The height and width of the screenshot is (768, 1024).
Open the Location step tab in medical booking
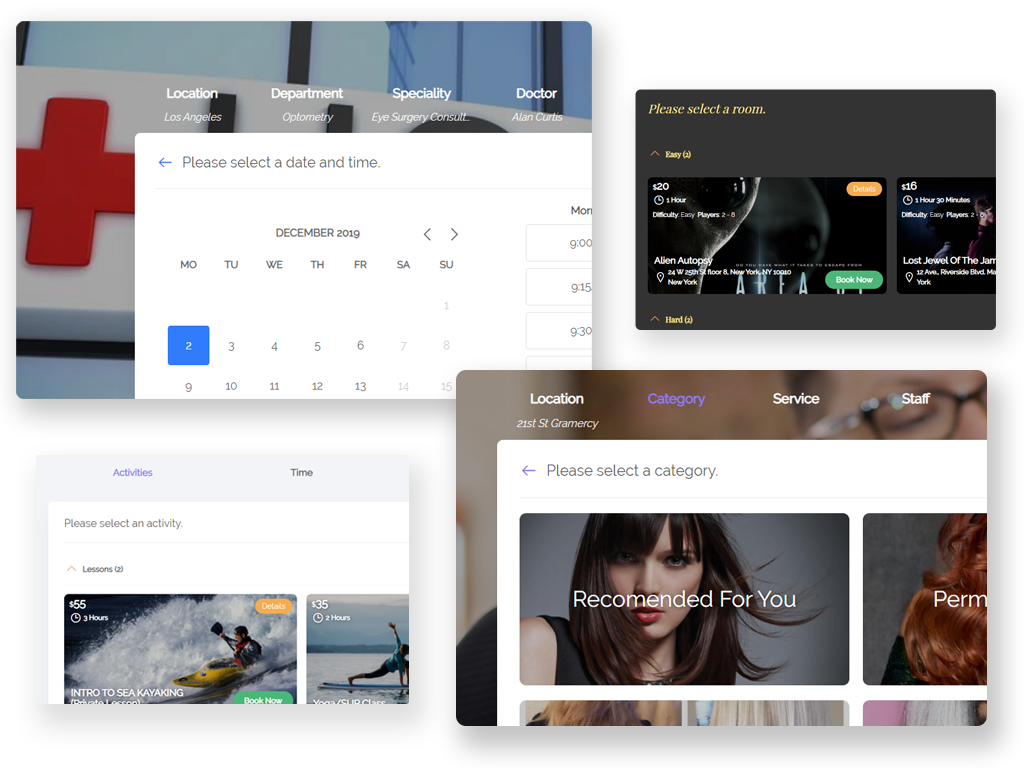191,93
